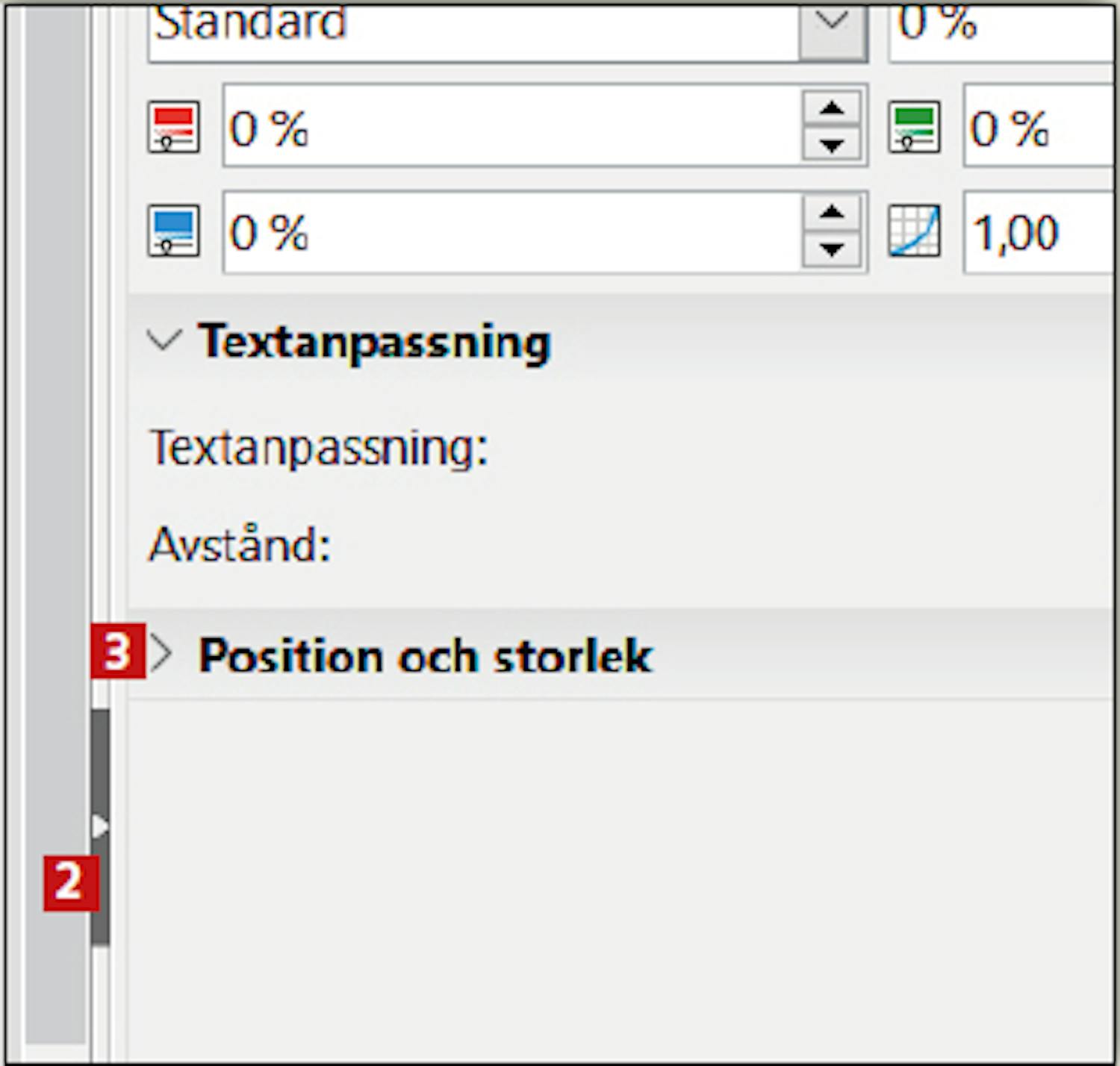Image resolution: width=1120 pixels, height=1066 pixels.
Task: Expand the Position och storlek section
Action: click(162, 655)
